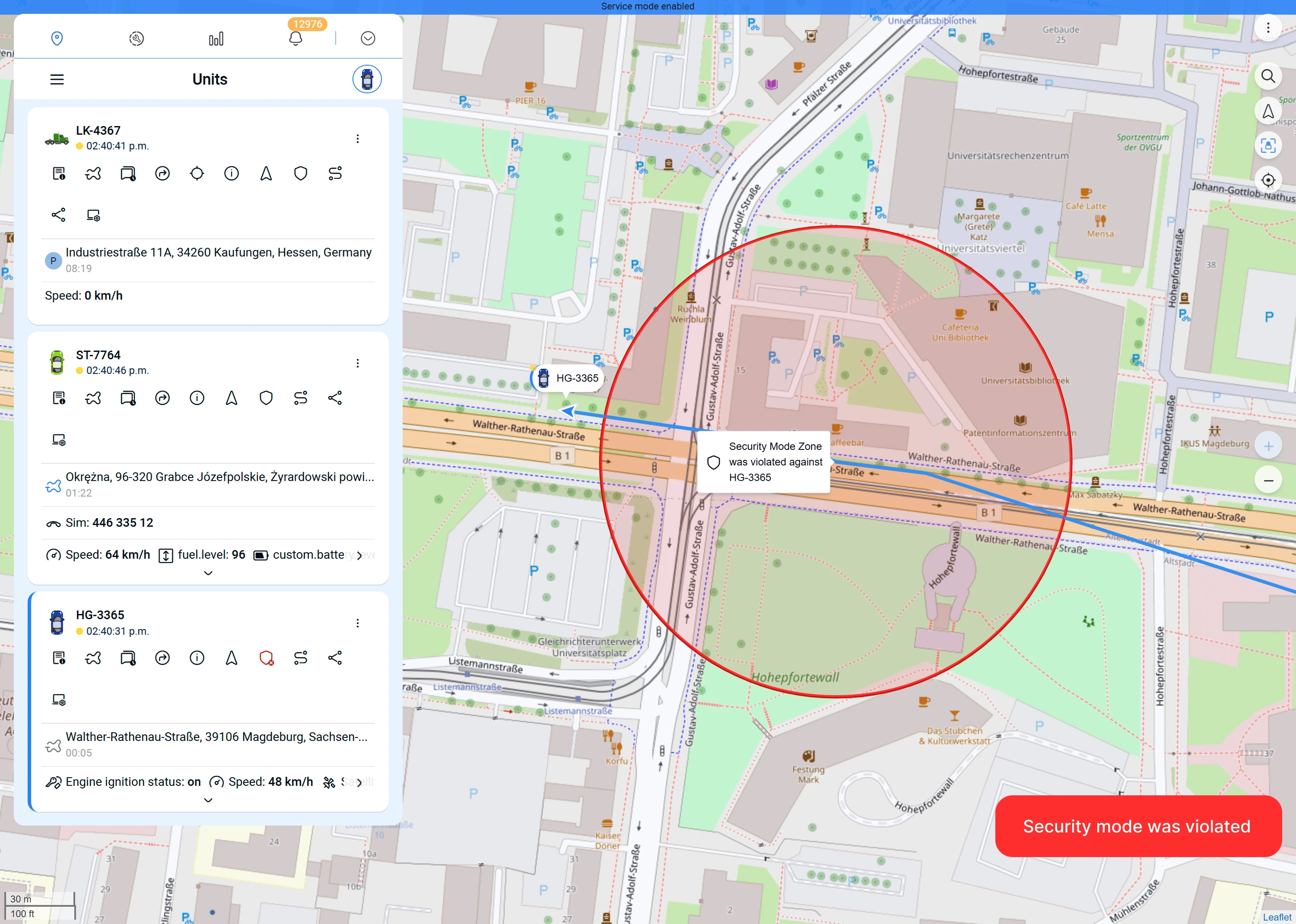Open the hamburger menu in Units
Viewport: 1296px width, 924px height.
tap(57, 79)
